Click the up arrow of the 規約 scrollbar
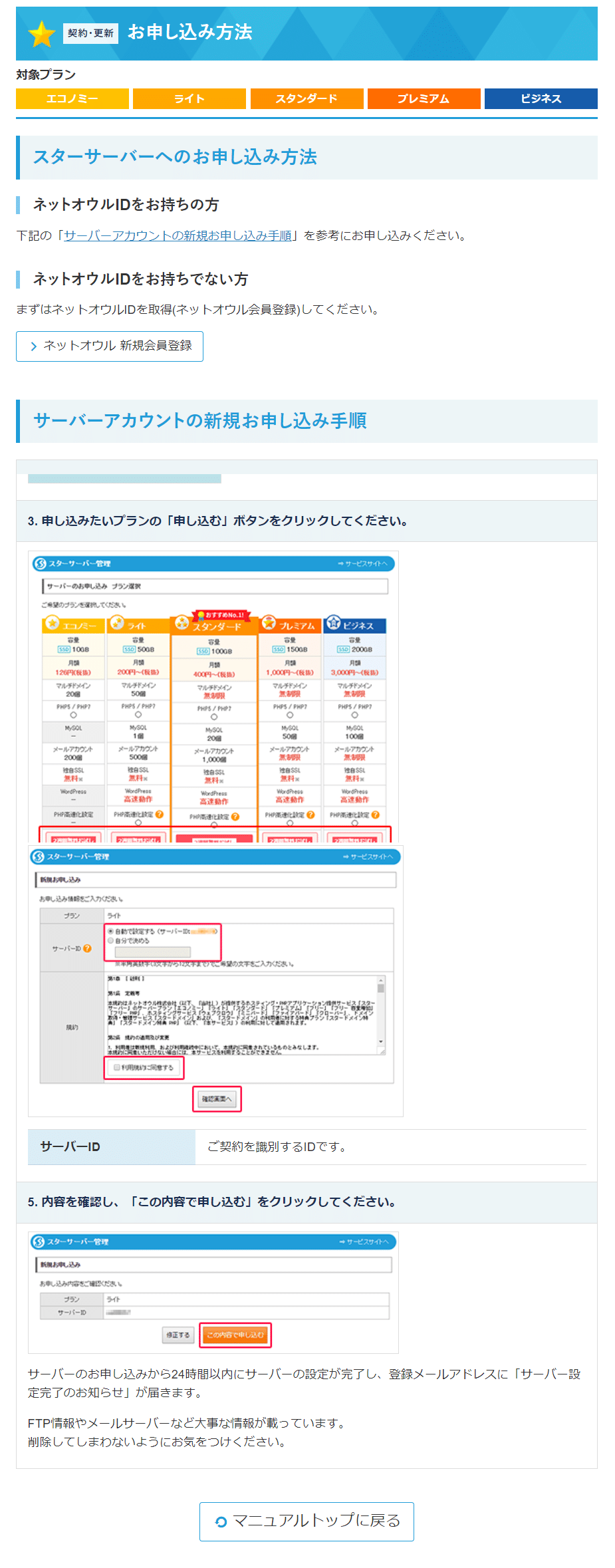 tap(381, 980)
